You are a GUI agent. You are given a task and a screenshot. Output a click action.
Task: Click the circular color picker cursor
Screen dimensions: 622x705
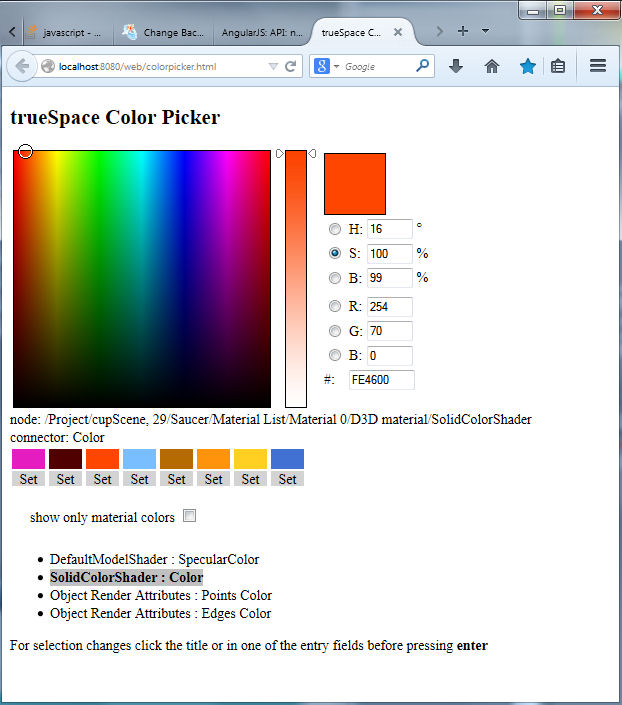pos(26,152)
